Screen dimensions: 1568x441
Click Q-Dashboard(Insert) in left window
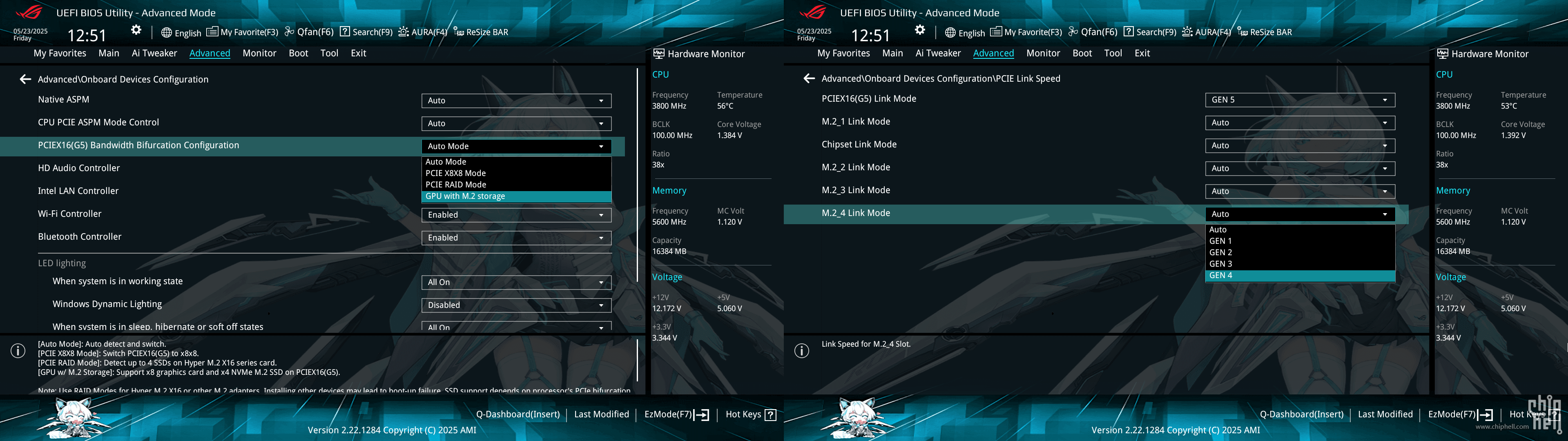518,414
